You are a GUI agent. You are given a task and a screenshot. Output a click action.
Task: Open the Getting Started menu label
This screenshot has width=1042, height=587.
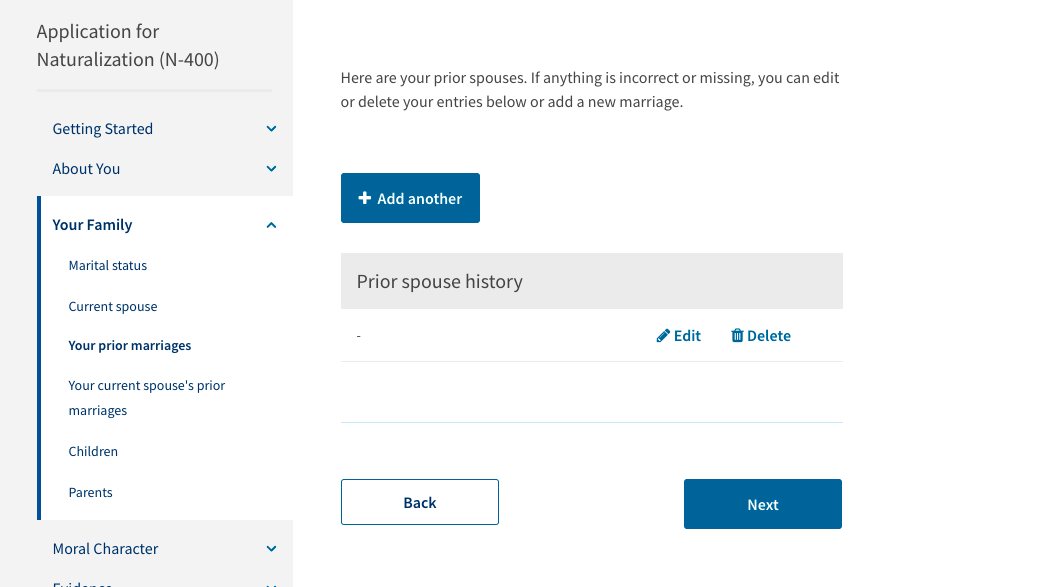(102, 129)
